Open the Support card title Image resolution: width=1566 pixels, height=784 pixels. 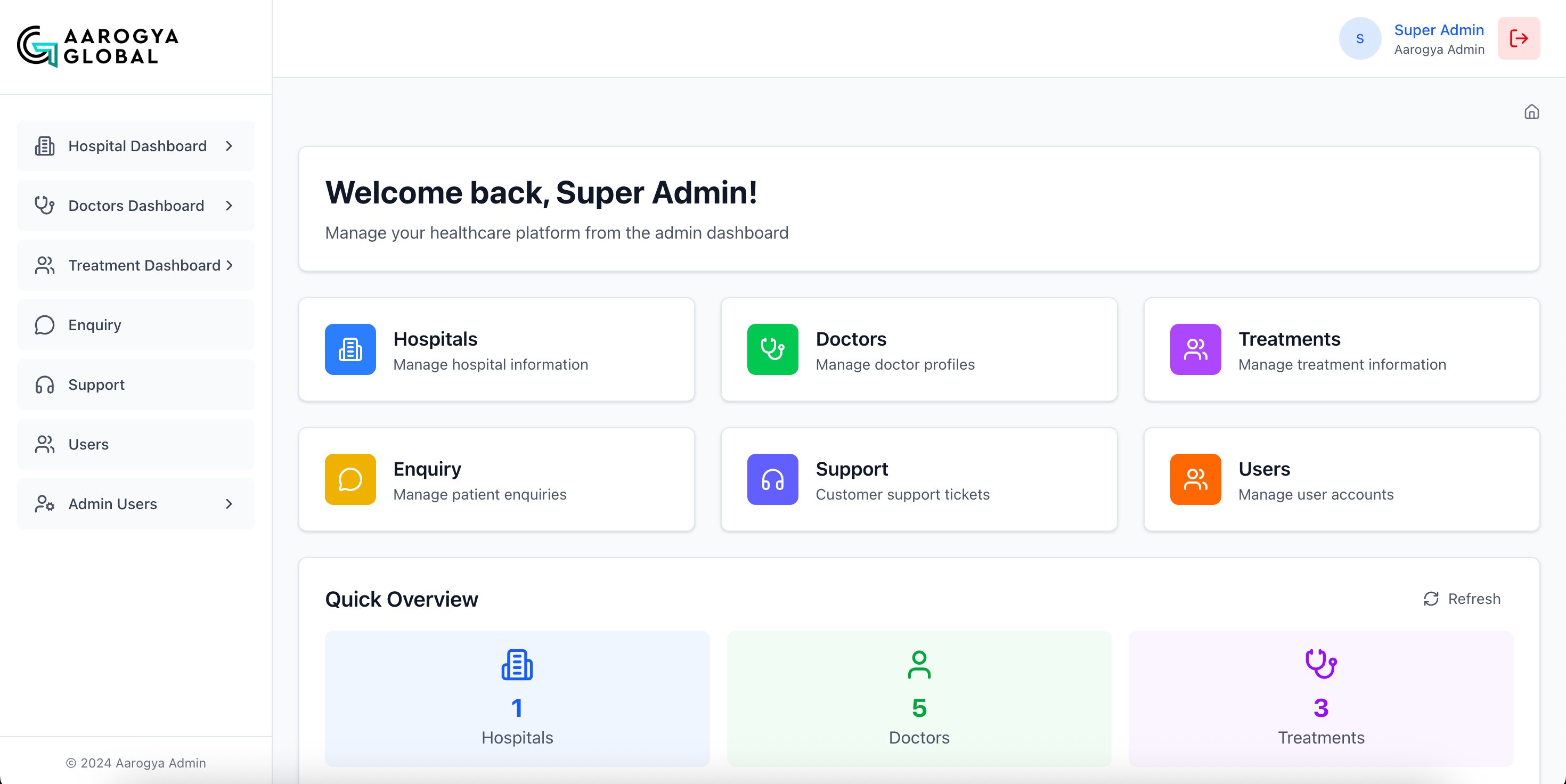tap(852, 469)
